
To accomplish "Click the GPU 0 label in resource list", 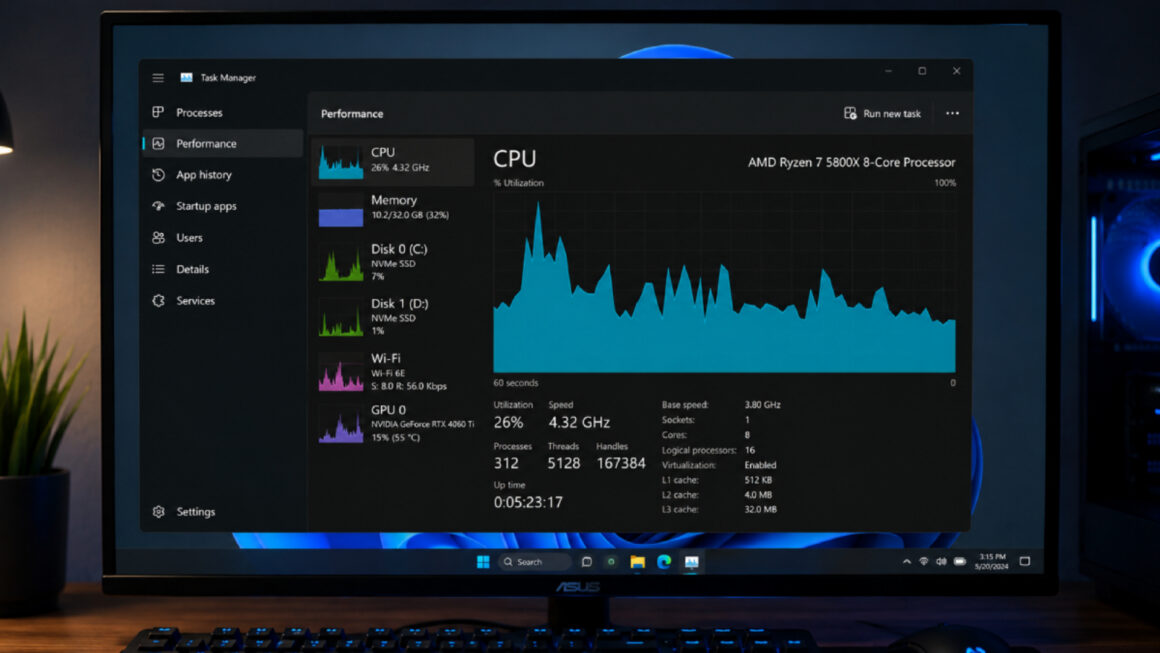I will pos(388,410).
